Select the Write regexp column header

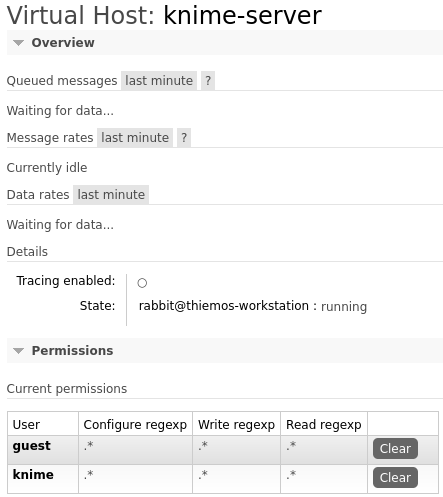point(236,425)
